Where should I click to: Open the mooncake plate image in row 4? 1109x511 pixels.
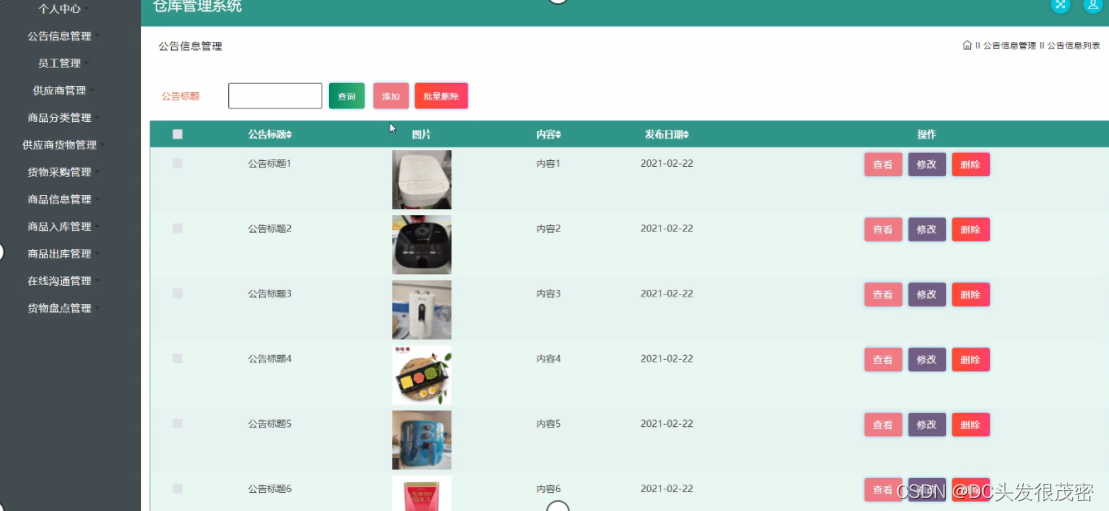click(422, 375)
